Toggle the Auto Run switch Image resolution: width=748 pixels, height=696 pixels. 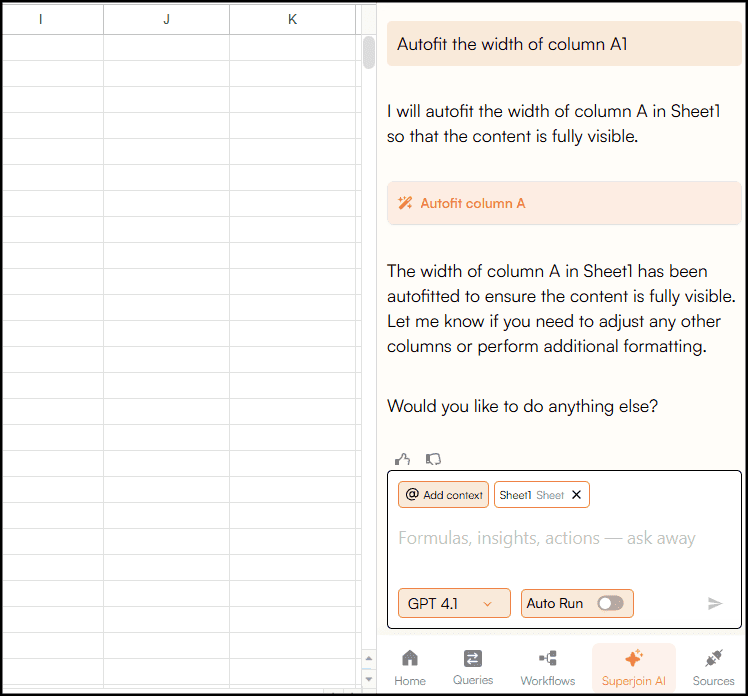pyautogui.click(x=610, y=603)
